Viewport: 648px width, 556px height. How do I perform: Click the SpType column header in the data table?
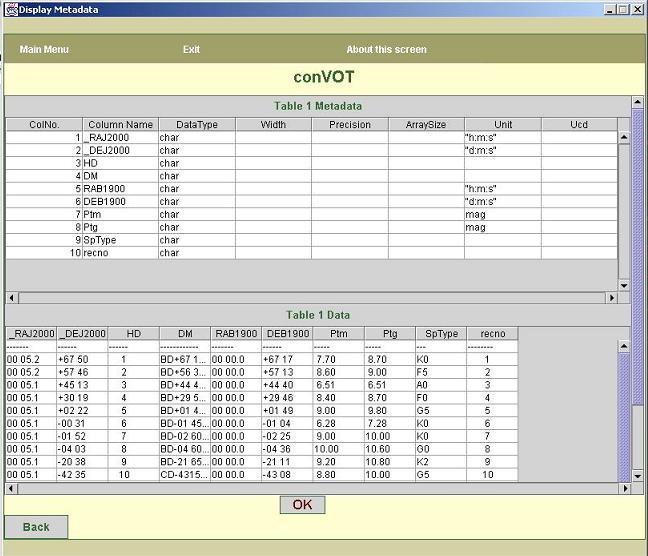439,334
